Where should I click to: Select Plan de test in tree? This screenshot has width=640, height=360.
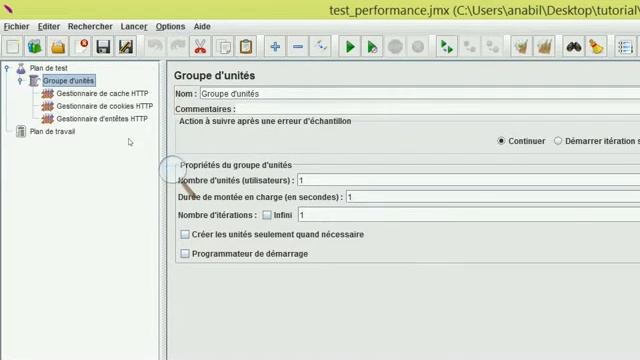click(x=49, y=68)
